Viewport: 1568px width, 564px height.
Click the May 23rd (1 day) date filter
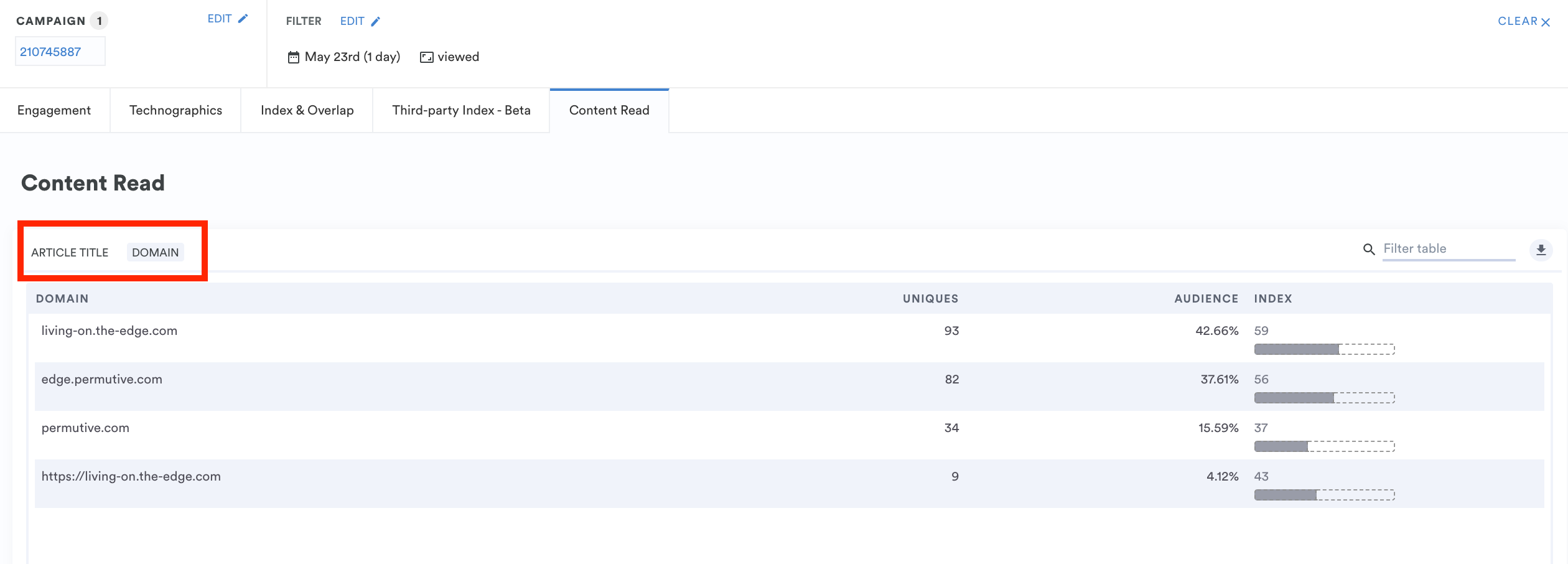[x=352, y=57]
